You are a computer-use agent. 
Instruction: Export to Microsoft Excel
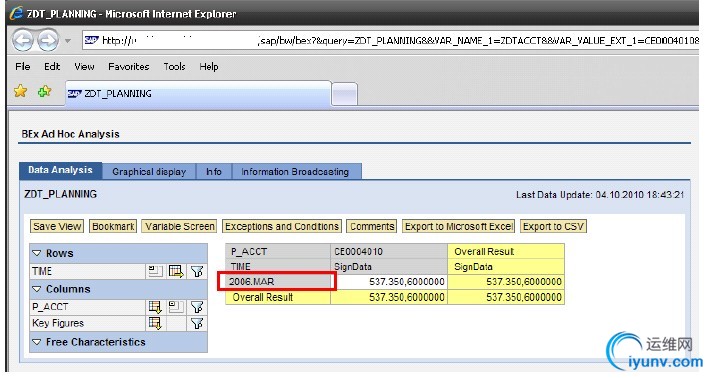458,227
